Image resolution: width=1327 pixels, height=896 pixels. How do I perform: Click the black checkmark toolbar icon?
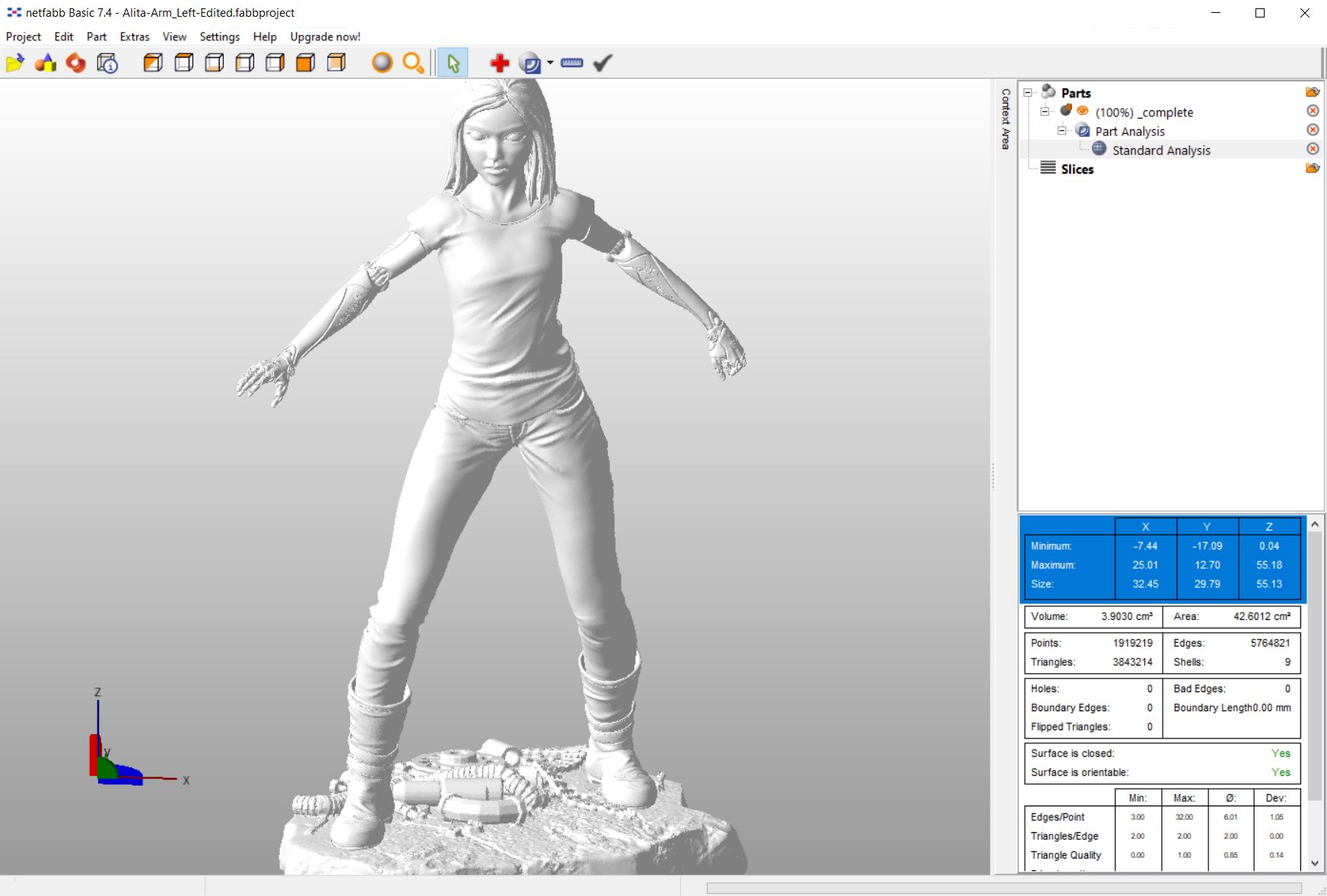click(x=603, y=63)
